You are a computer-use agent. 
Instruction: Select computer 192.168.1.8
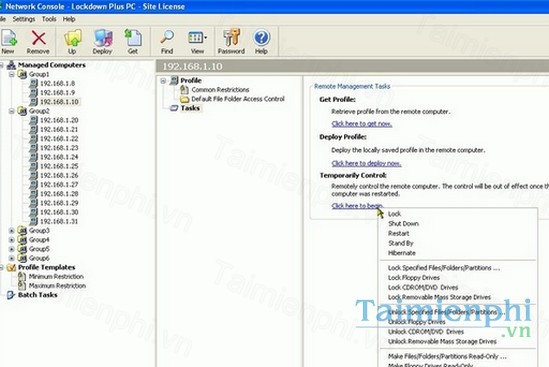click(x=57, y=83)
